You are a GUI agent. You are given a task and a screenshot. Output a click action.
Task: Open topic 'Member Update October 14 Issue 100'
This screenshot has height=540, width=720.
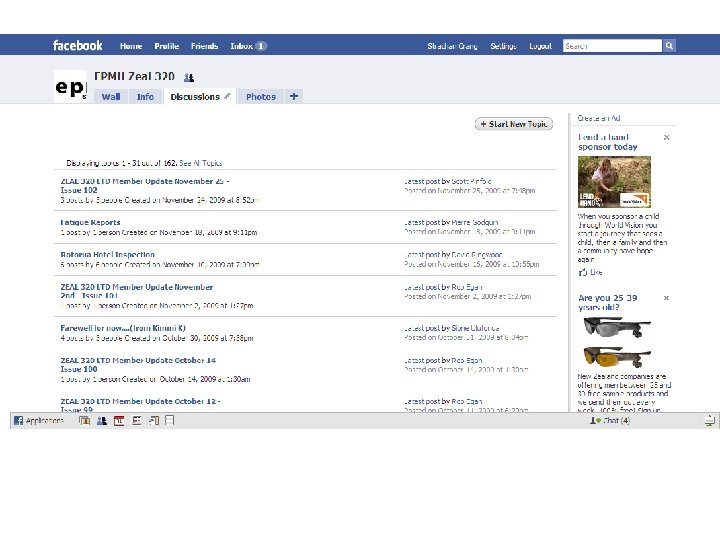[138, 365]
